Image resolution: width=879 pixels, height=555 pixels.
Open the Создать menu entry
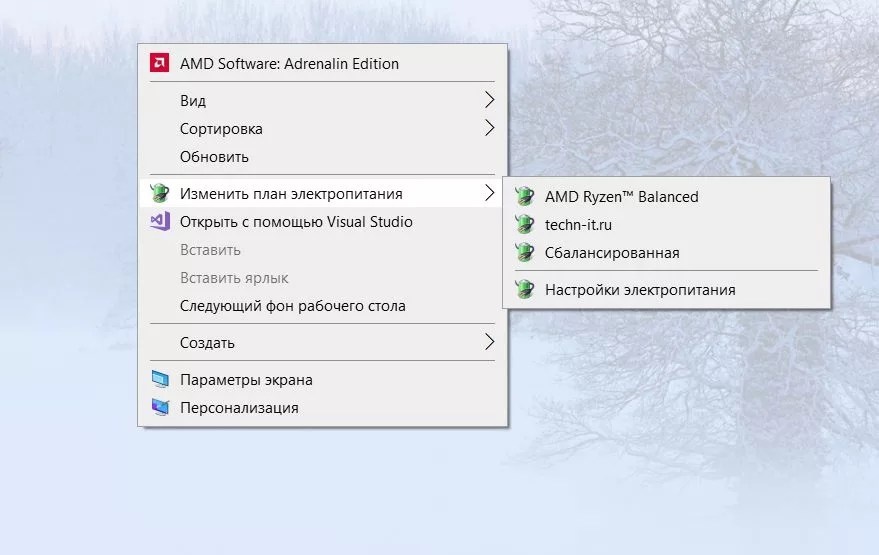pyautogui.click(x=322, y=343)
